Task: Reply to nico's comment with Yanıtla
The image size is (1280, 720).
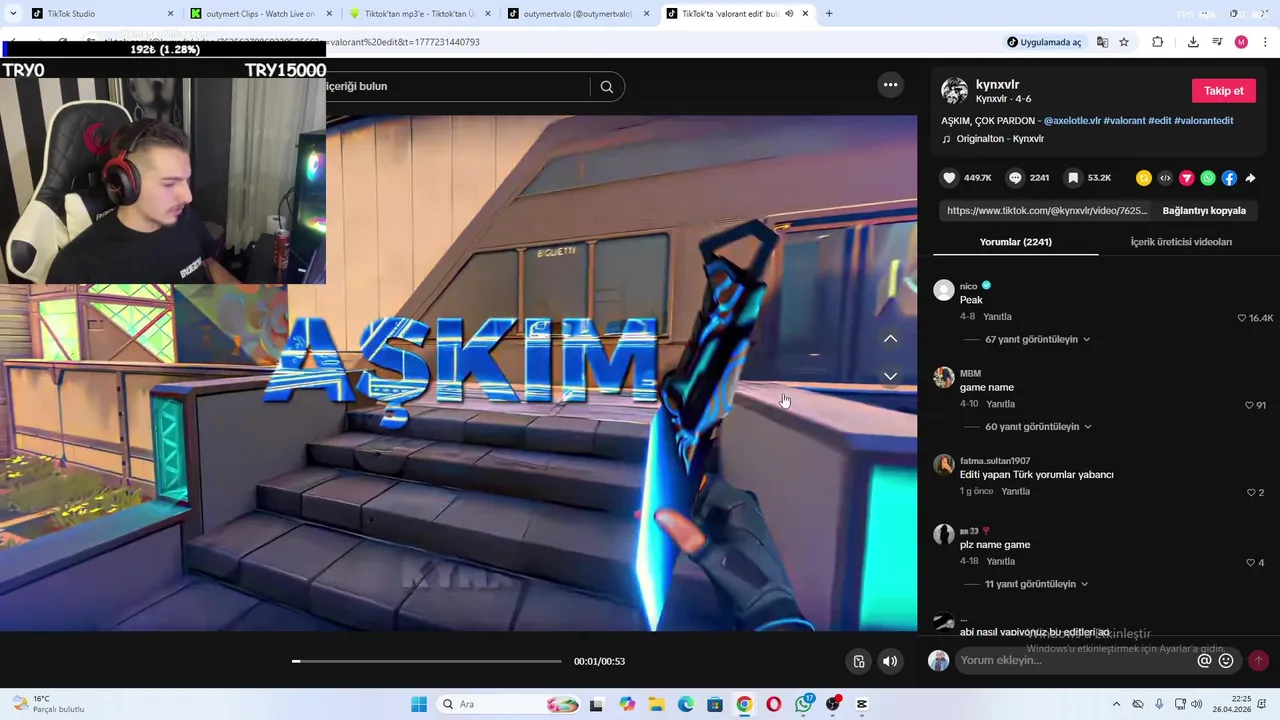Action: (x=997, y=317)
